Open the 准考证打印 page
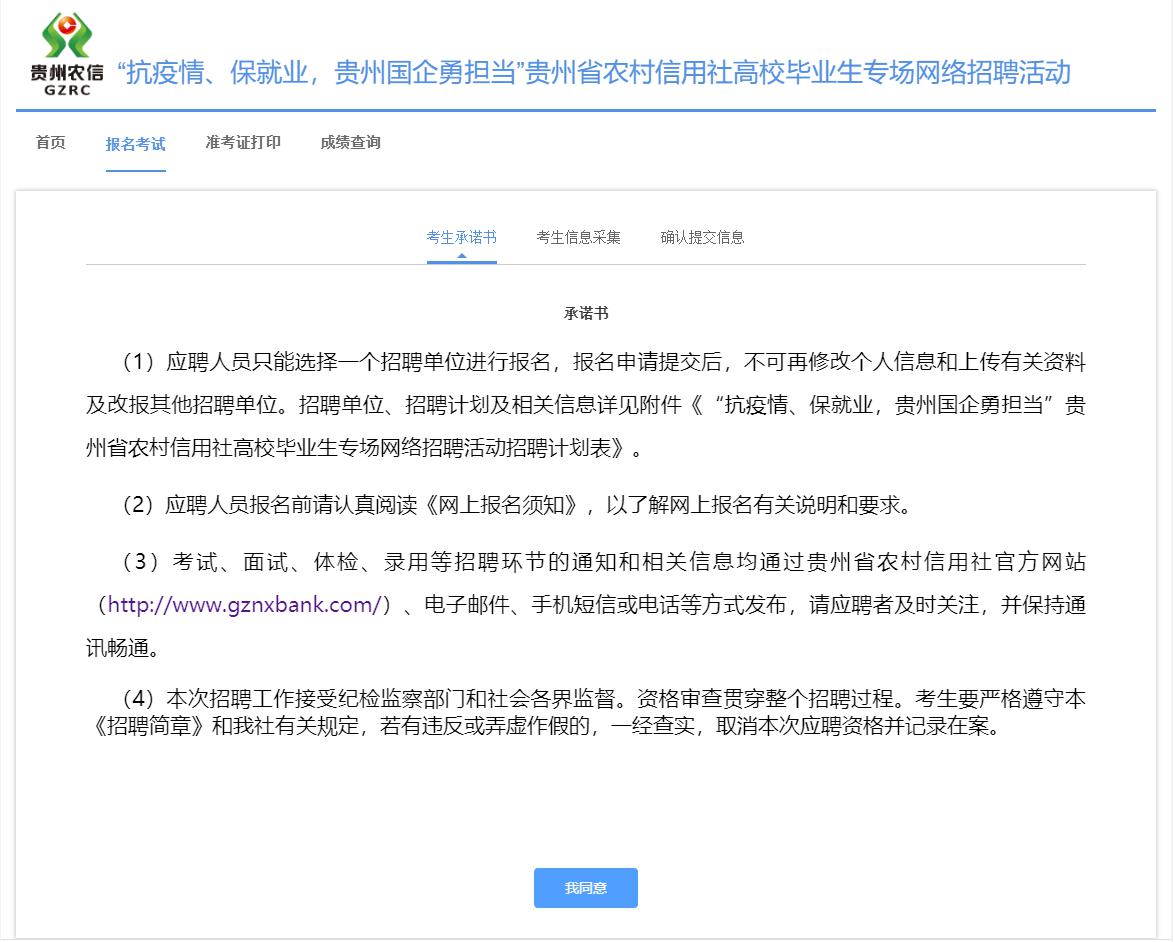This screenshot has height=942, width=1173. pos(243,143)
